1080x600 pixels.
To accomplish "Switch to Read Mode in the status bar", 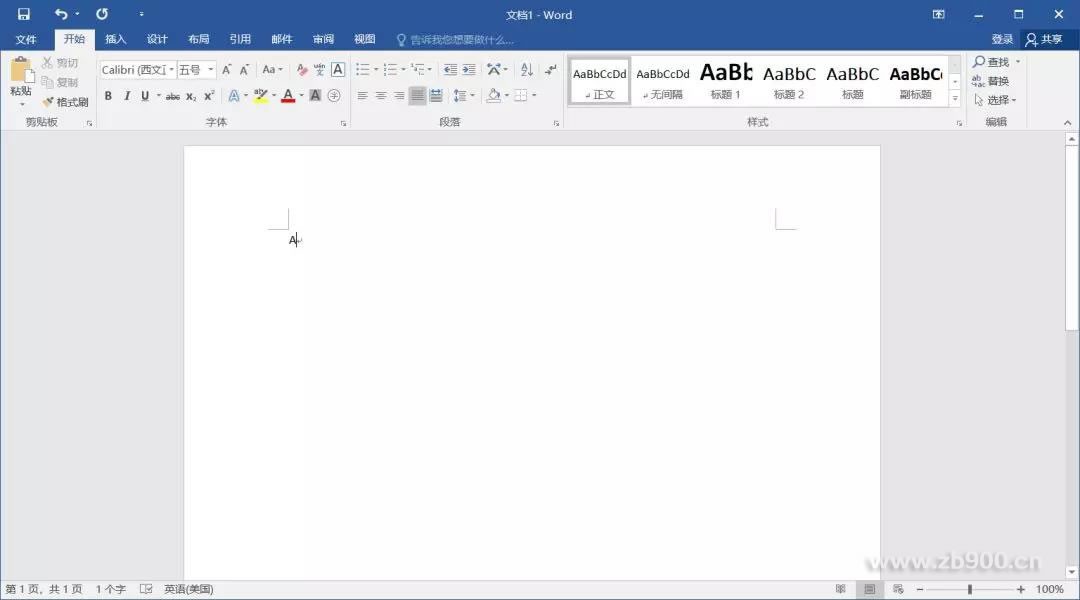I will [840, 589].
